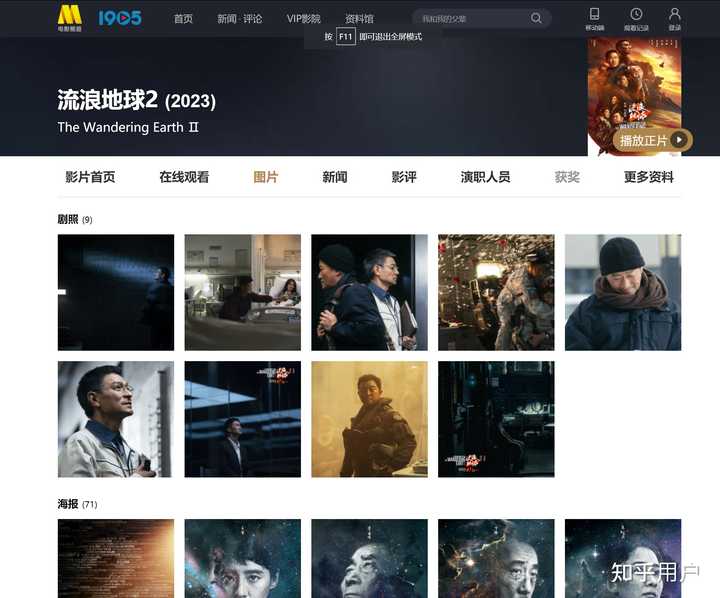Click the yellow M movie channel logo
The height and width of the screenshot is (598, 720).
pos(70,18)
